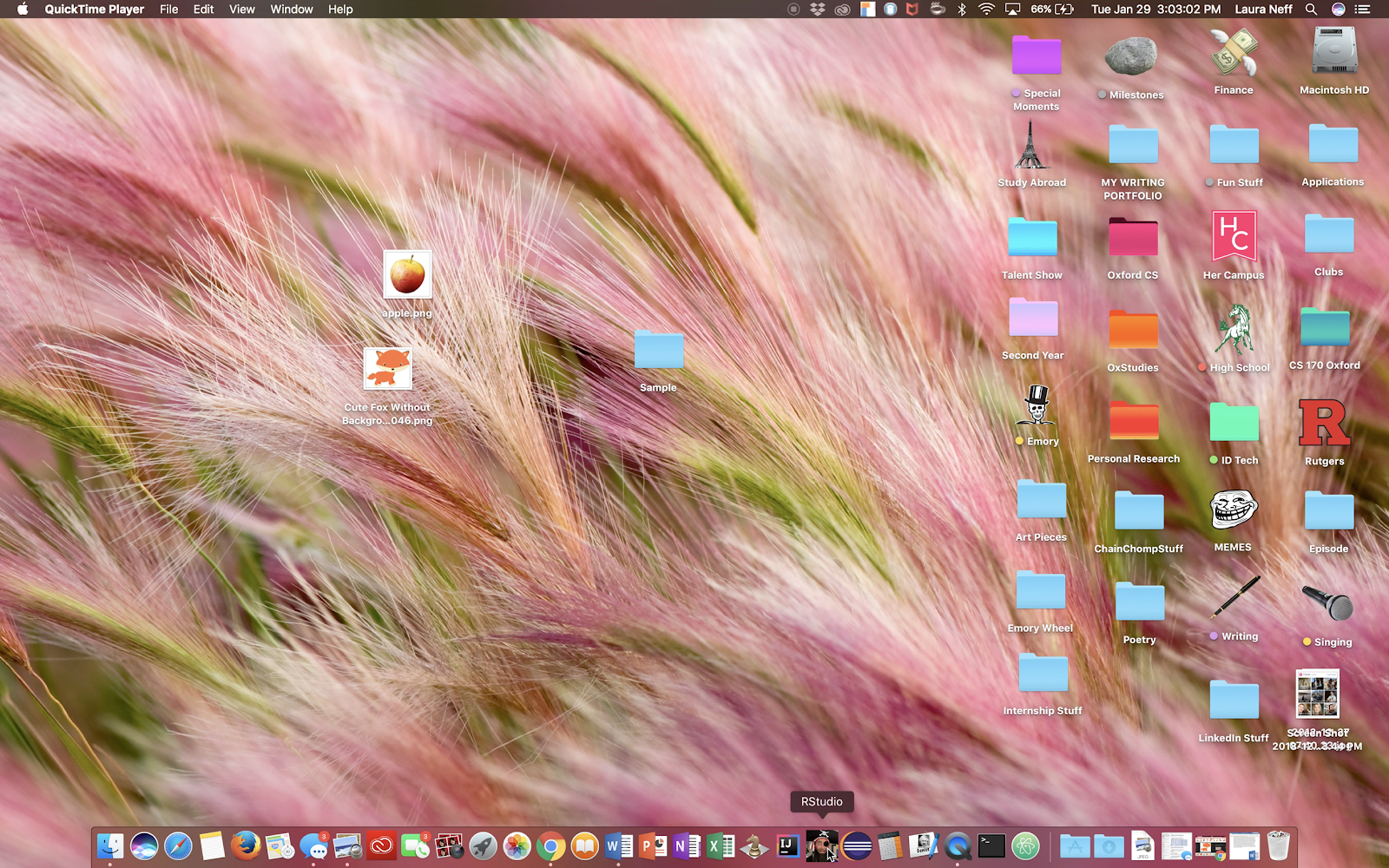Open Firefox from the dock
Viewport: 1389px width, 868px height.
tap(246, 845)
